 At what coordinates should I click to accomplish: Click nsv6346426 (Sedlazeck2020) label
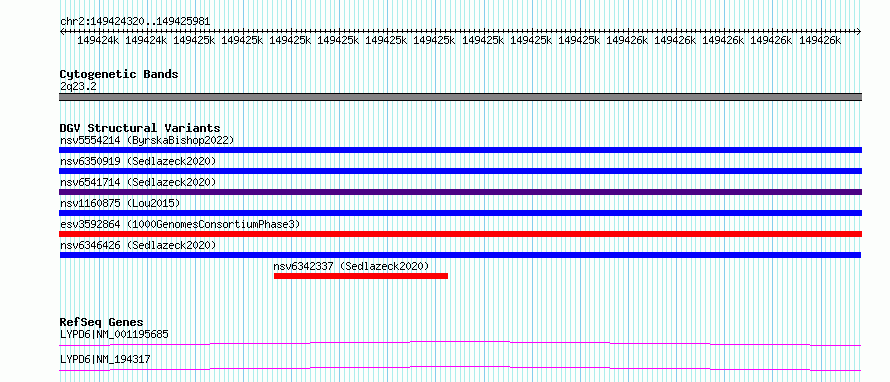click(x=138, y=245)
